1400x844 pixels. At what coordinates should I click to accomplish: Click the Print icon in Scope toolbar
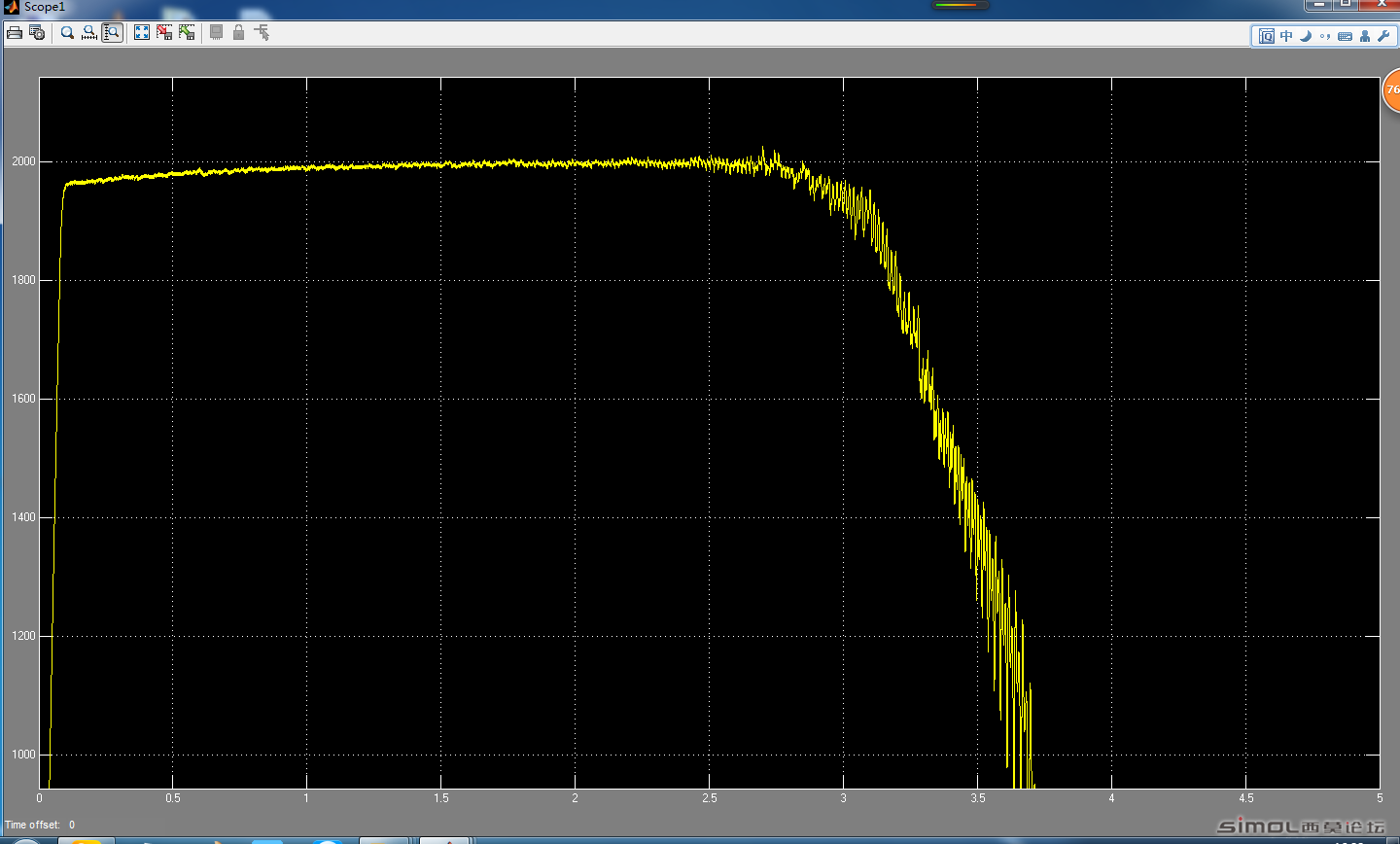[14, 33]
